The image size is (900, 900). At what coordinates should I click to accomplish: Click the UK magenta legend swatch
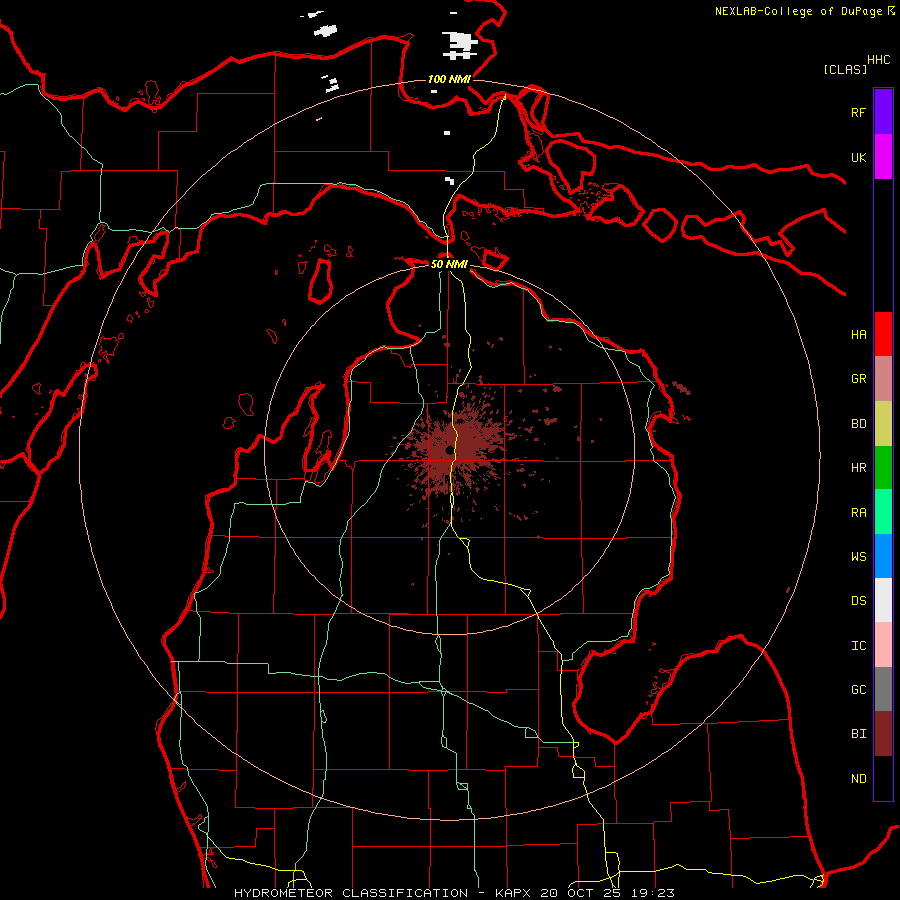click(883, 157)
